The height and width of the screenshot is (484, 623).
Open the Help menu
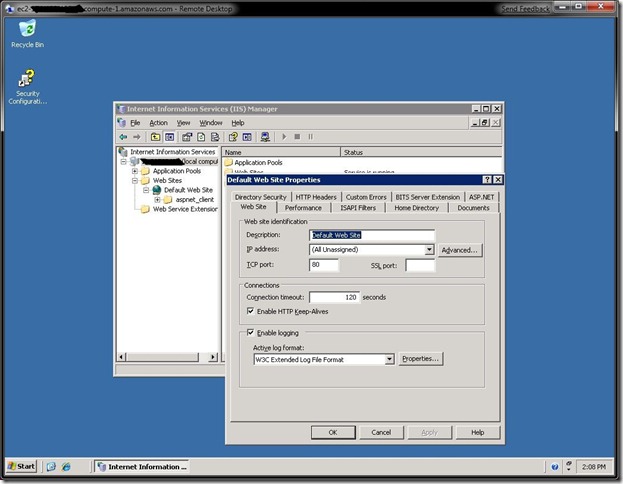tap(238, 123)
